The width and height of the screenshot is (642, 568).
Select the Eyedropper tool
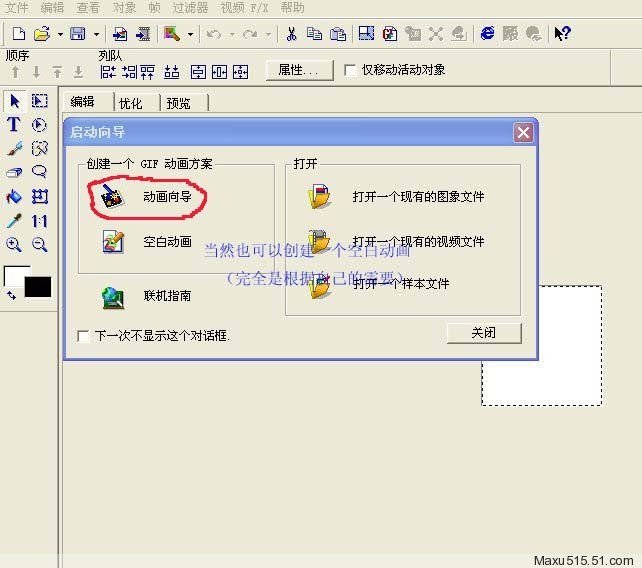14,221
